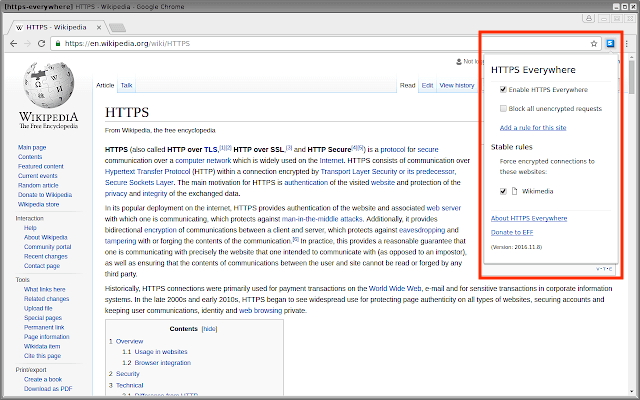Click Add a rule for this site
Image resolution: width=640 pixels, height=400 pixels.
[535, 127]
